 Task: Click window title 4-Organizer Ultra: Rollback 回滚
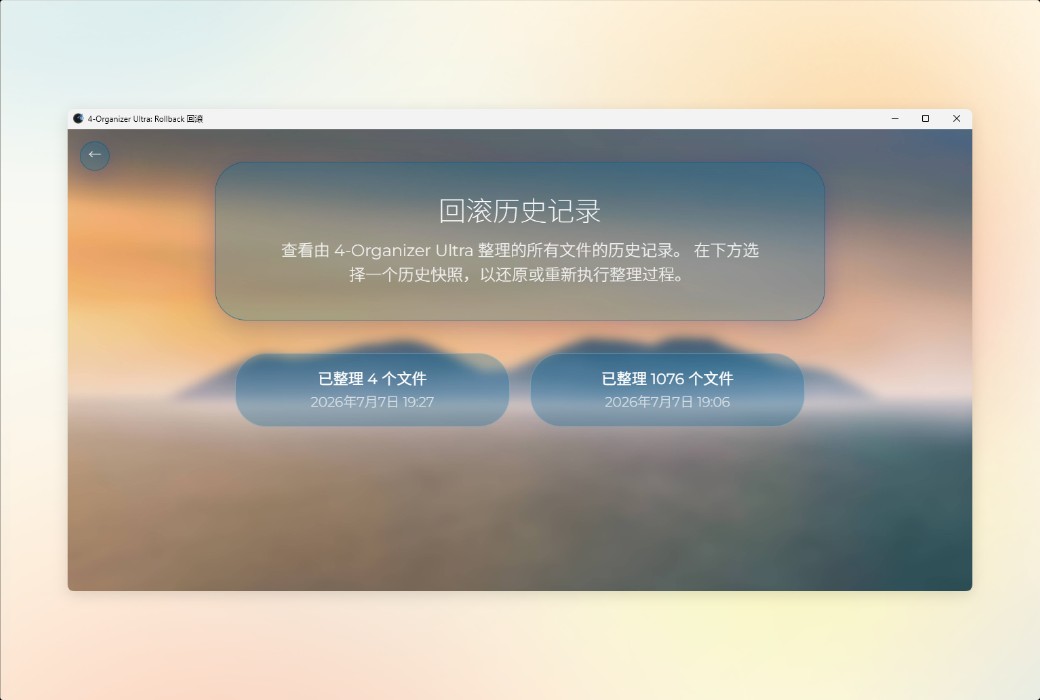point(145,119)
